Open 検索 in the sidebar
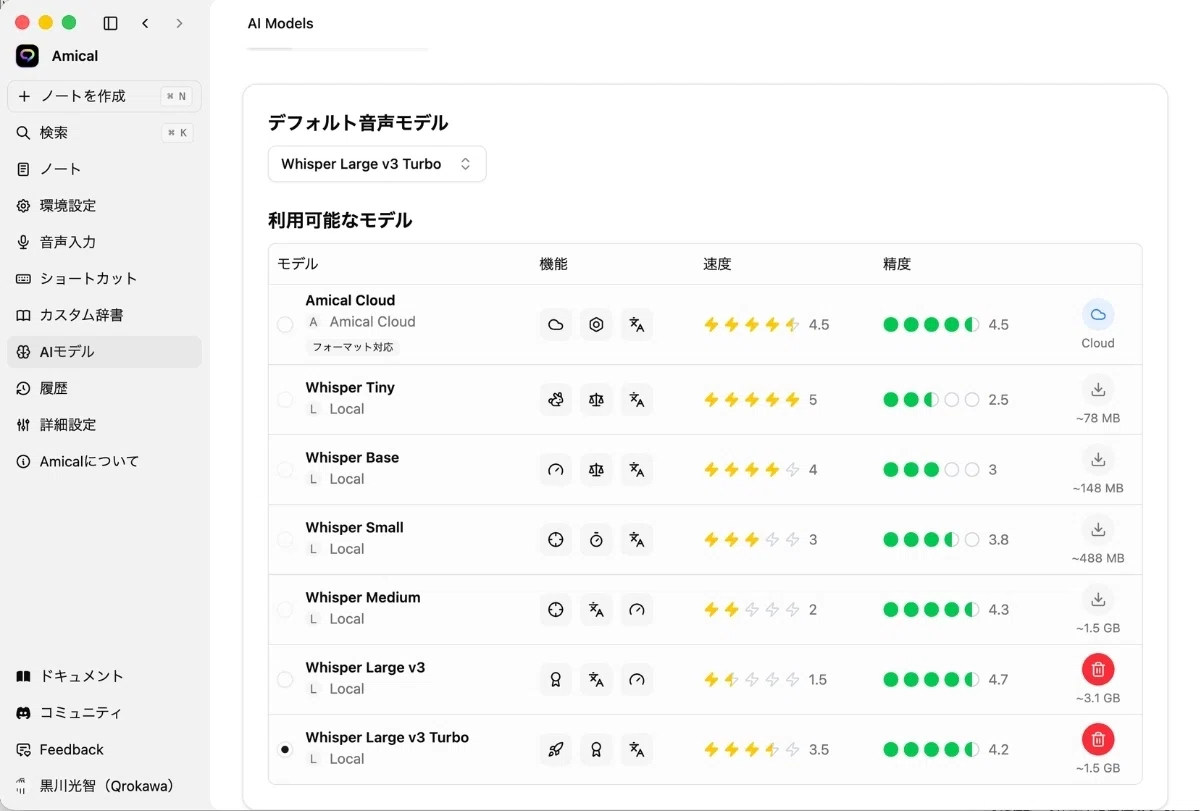The image size is (1200, 811). tap(104, 133)
